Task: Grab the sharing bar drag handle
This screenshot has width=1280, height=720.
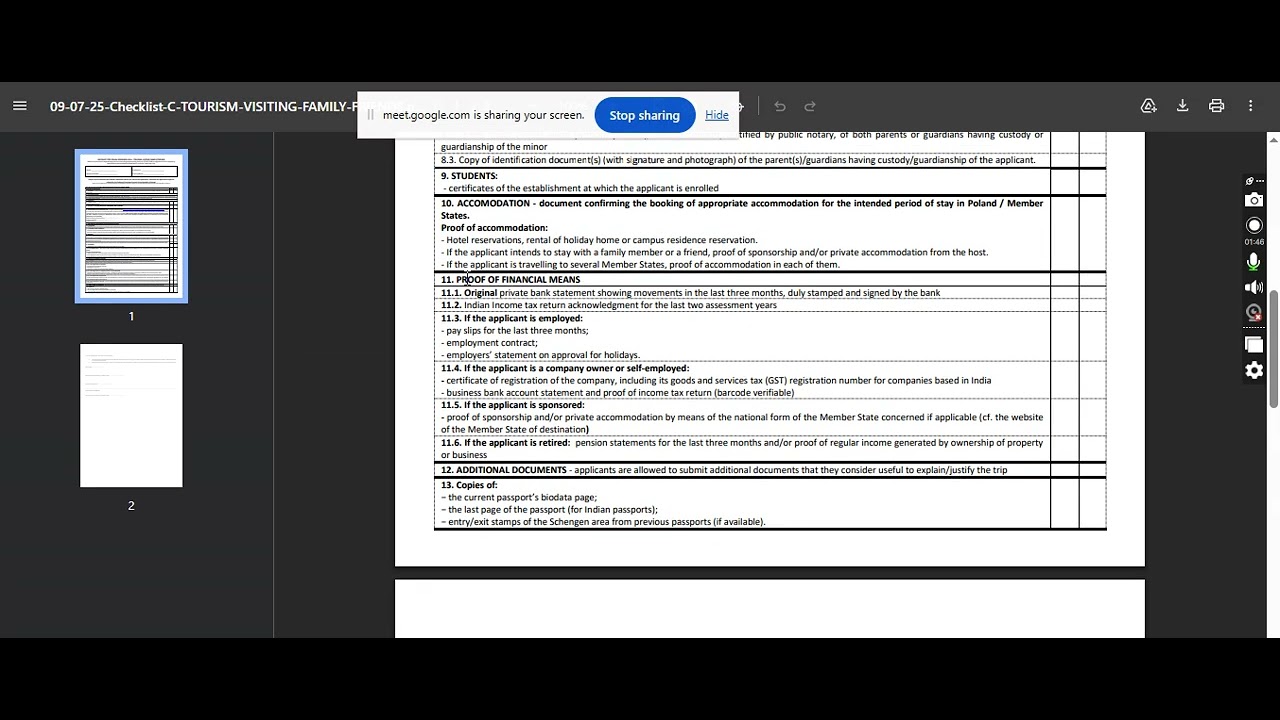Action: click(x=370, y=115)
